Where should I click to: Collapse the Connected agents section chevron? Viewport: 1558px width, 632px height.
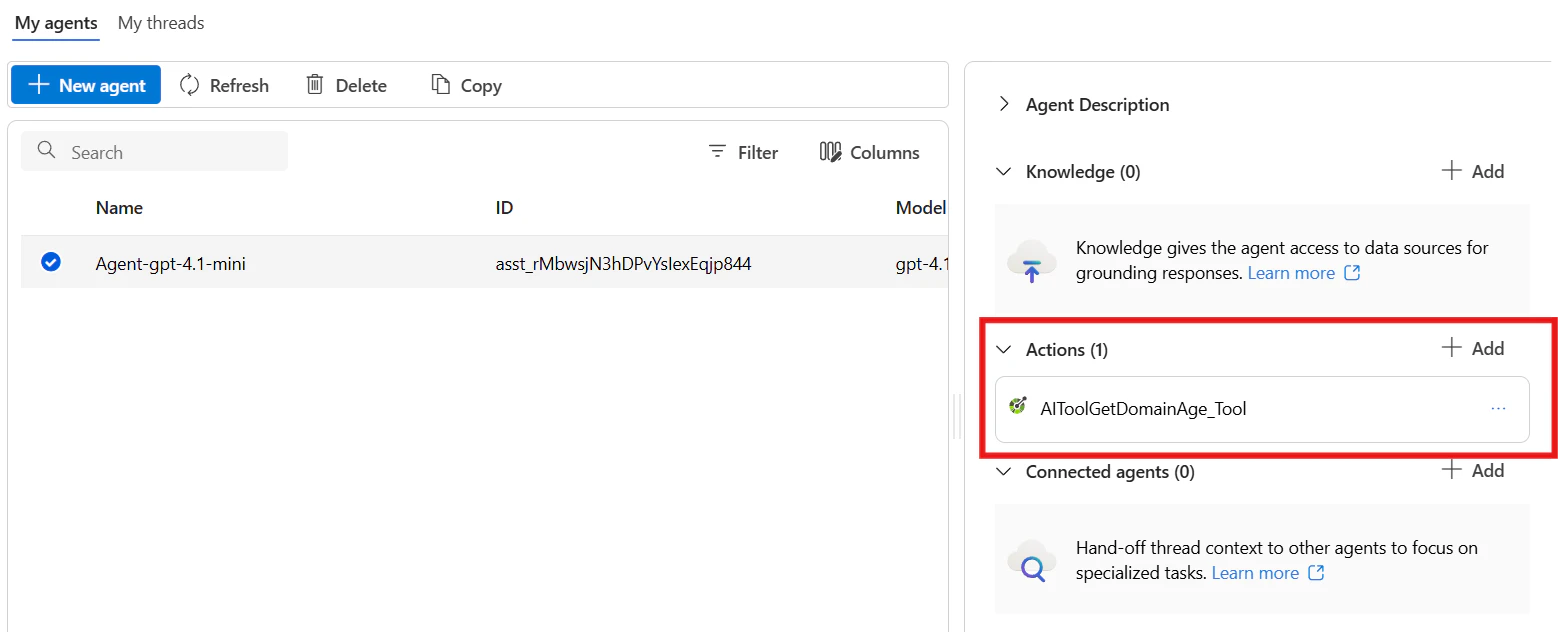(1004, 472)
